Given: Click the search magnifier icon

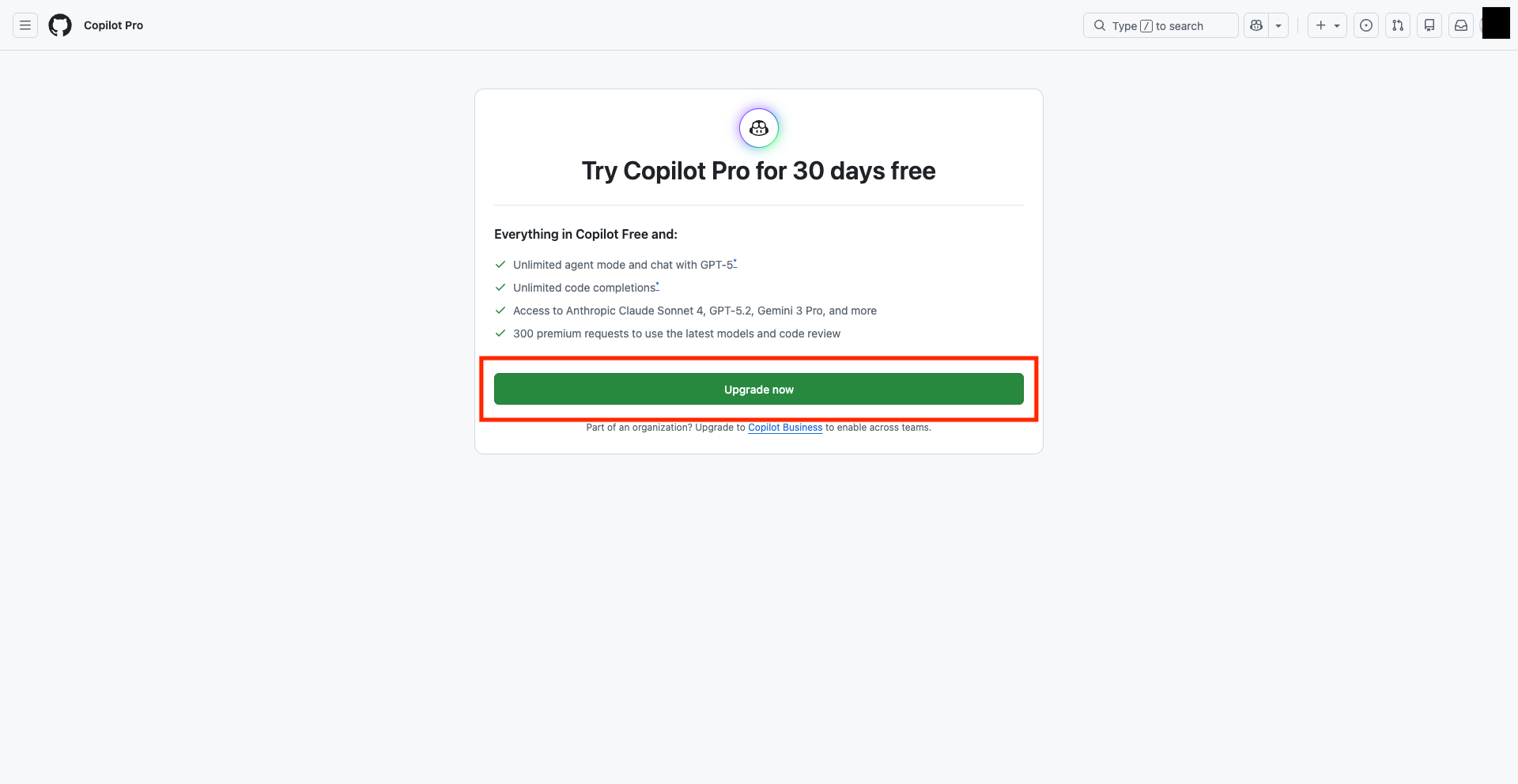Looking at the screenshot, I should tap(1100, 25).
